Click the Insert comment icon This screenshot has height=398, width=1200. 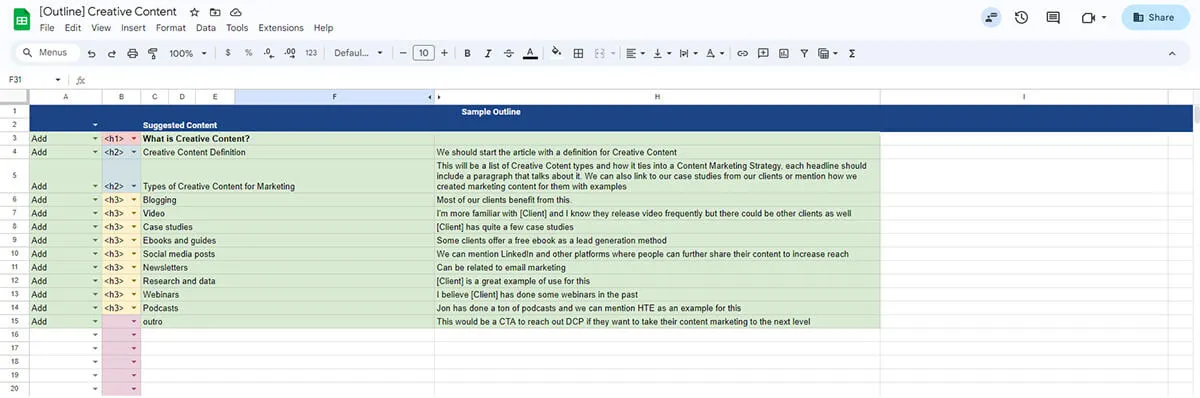pyautogui.click(x=763, y=53)
